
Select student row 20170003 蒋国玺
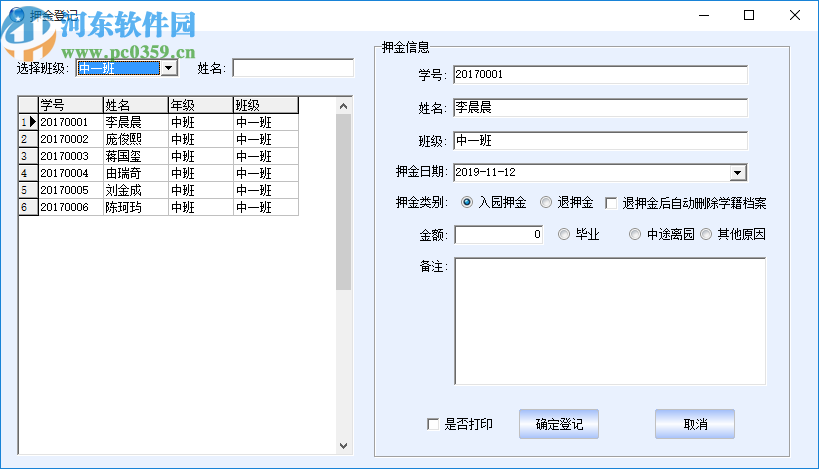[159, 156]
